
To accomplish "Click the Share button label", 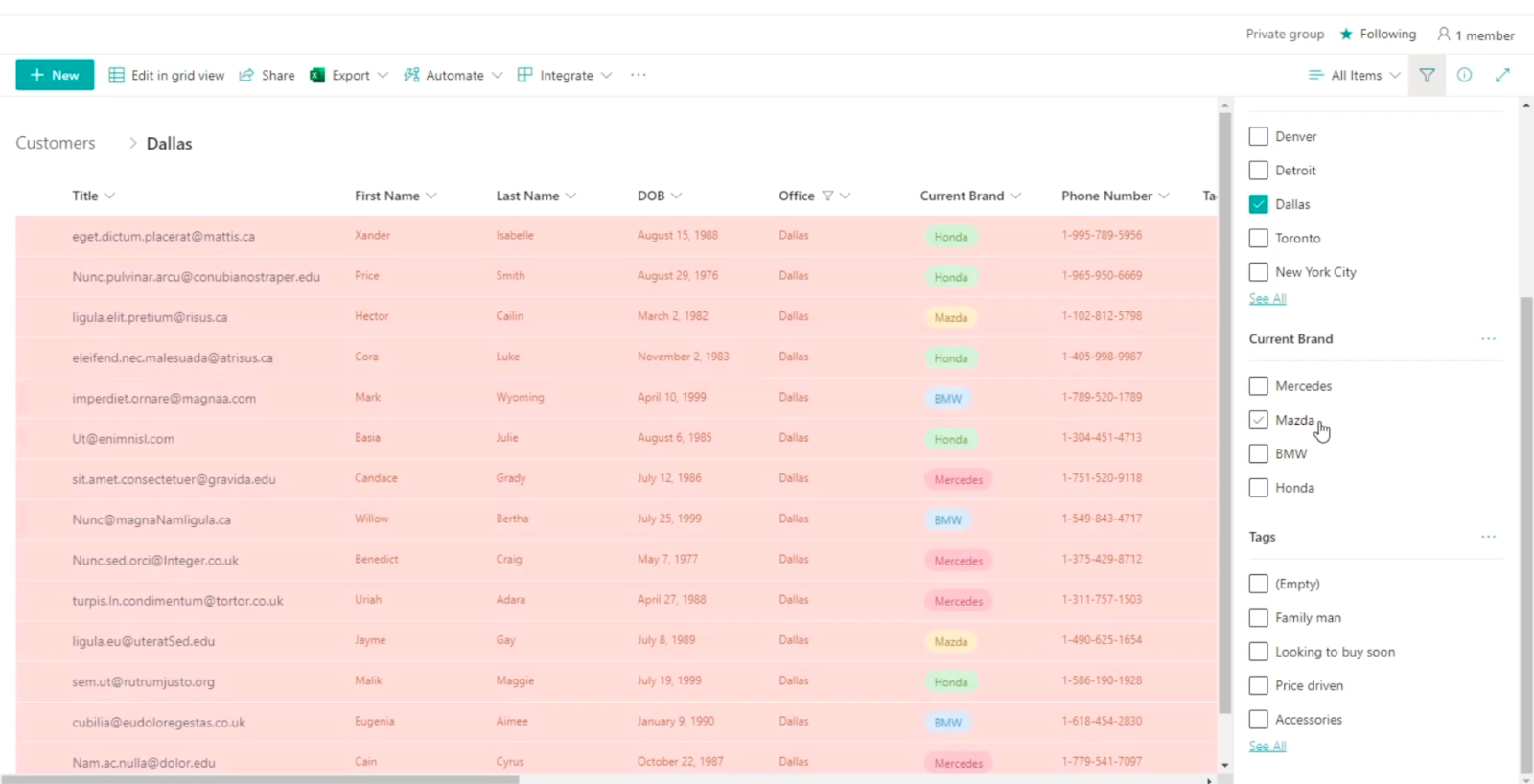I will (278, 75).
